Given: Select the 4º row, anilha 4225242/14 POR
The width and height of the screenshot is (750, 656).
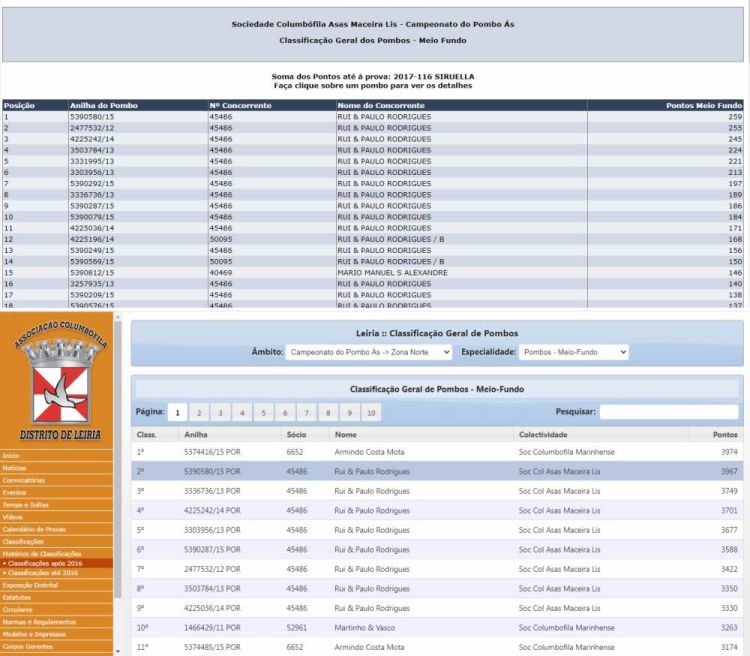Looking at the screenshot, I should point(437,511).
